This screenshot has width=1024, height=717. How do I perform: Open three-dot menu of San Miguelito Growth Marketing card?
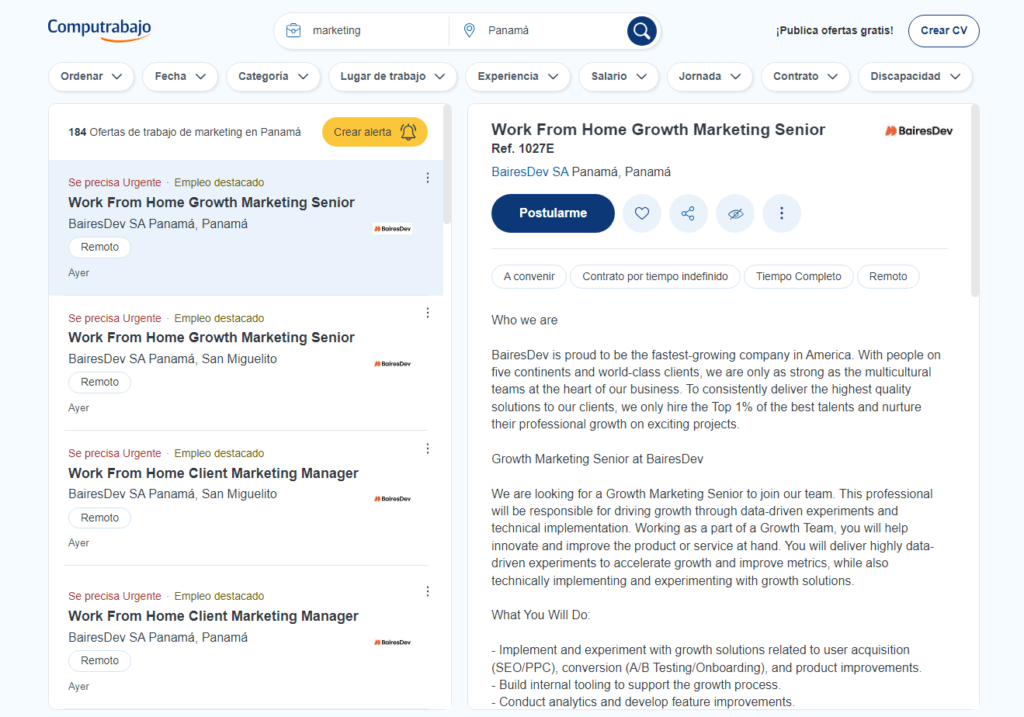[428, 313]
